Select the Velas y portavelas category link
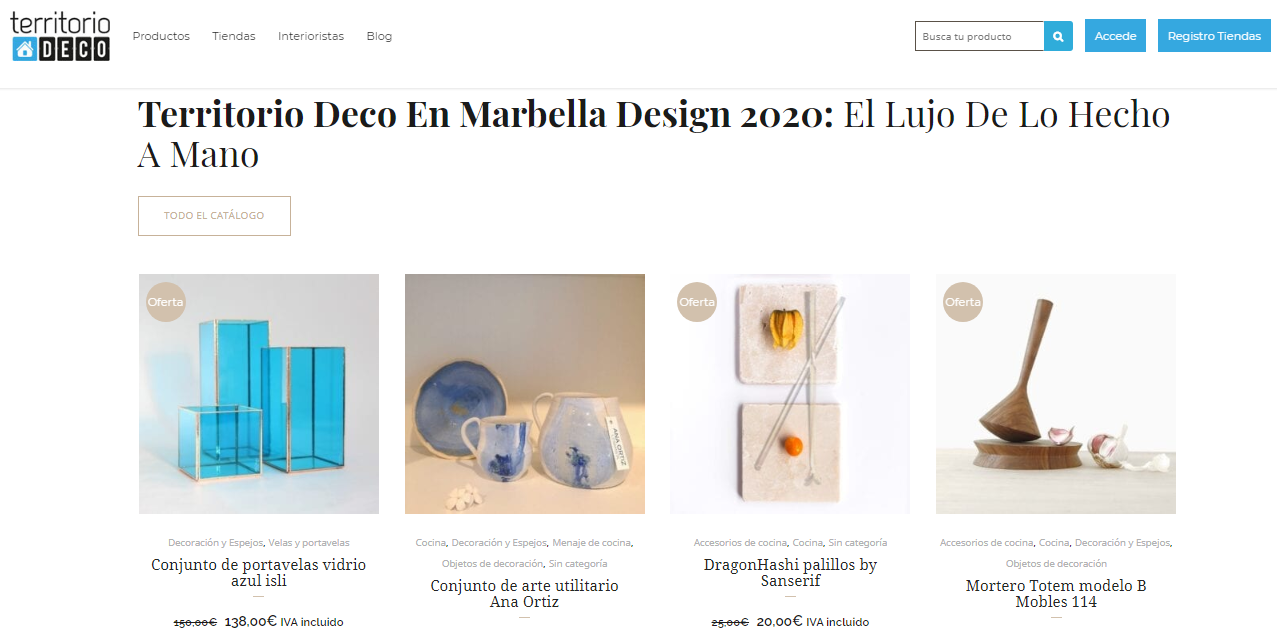1277x635 pixels. pyautogui.click(x=309, y=543)
